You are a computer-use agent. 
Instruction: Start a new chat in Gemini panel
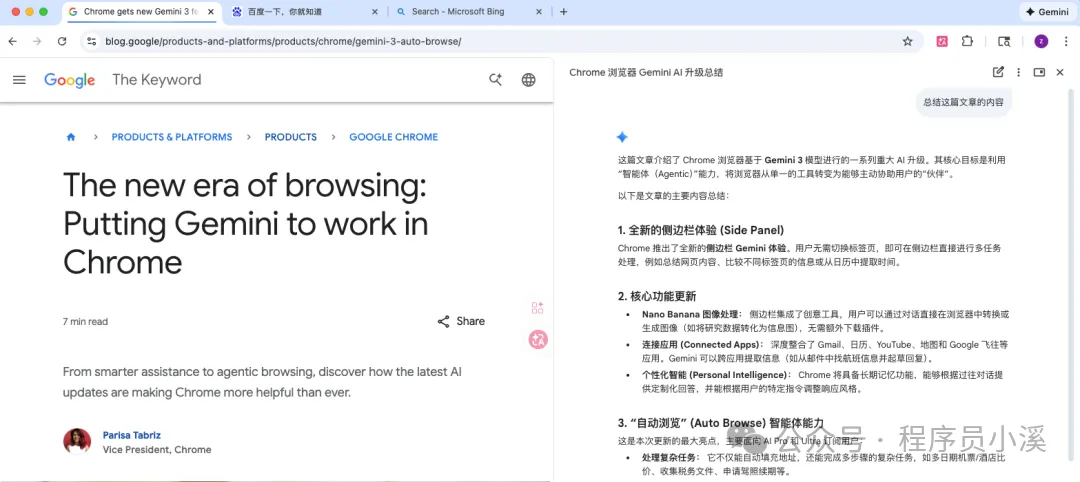point(998,72)
